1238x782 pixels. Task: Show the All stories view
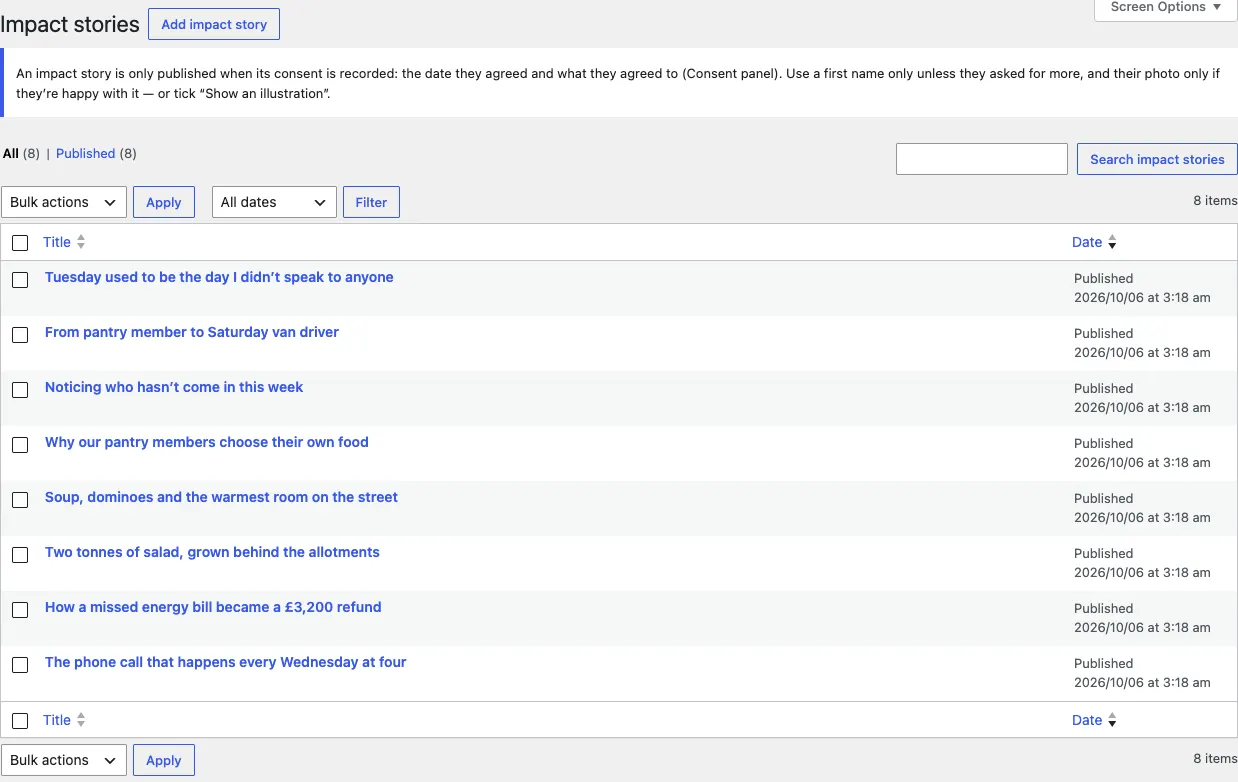tap(11, 153)
